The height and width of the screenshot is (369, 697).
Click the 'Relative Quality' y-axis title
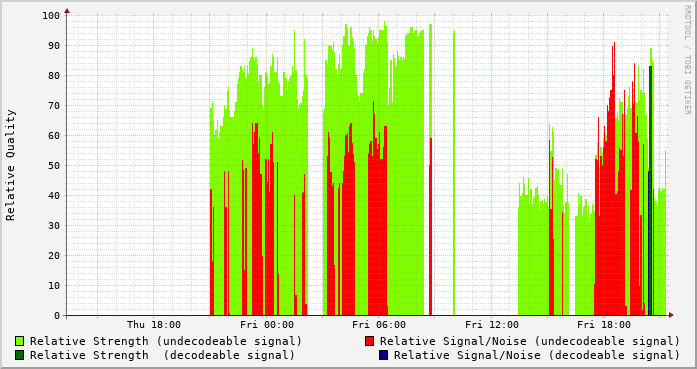tap(10, 165)
